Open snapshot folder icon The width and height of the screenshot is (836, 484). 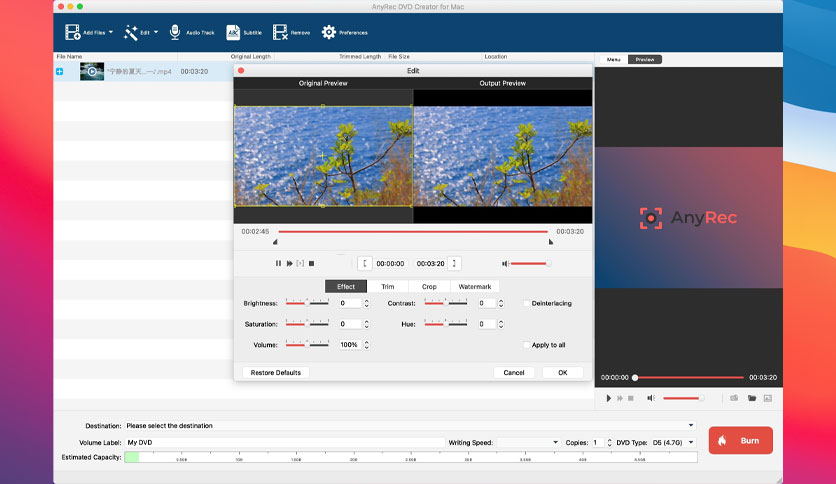pyautogui.click(x=752, y=398)
